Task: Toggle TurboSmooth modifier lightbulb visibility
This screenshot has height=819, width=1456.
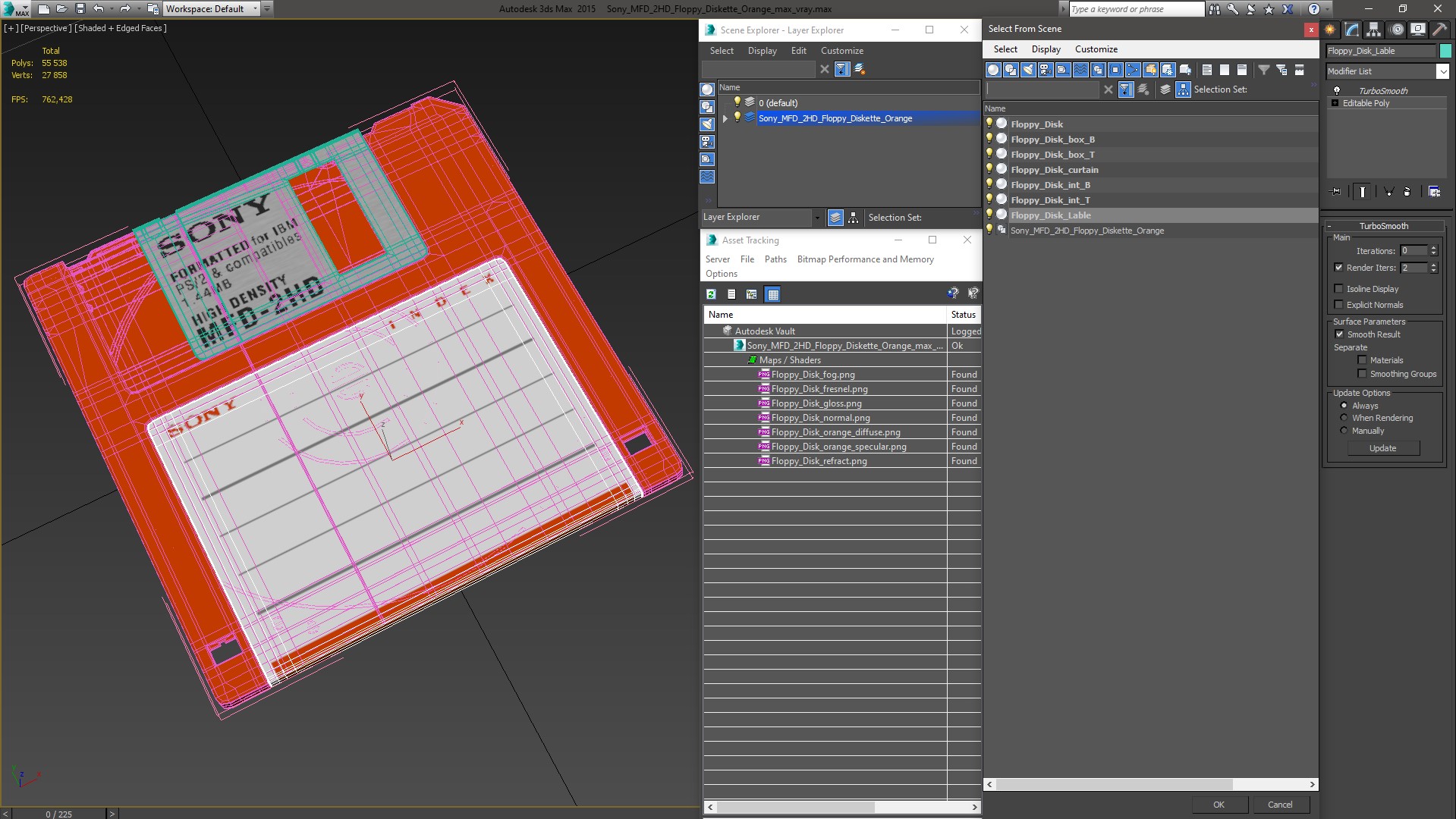Action: [x=1337, y=91]
